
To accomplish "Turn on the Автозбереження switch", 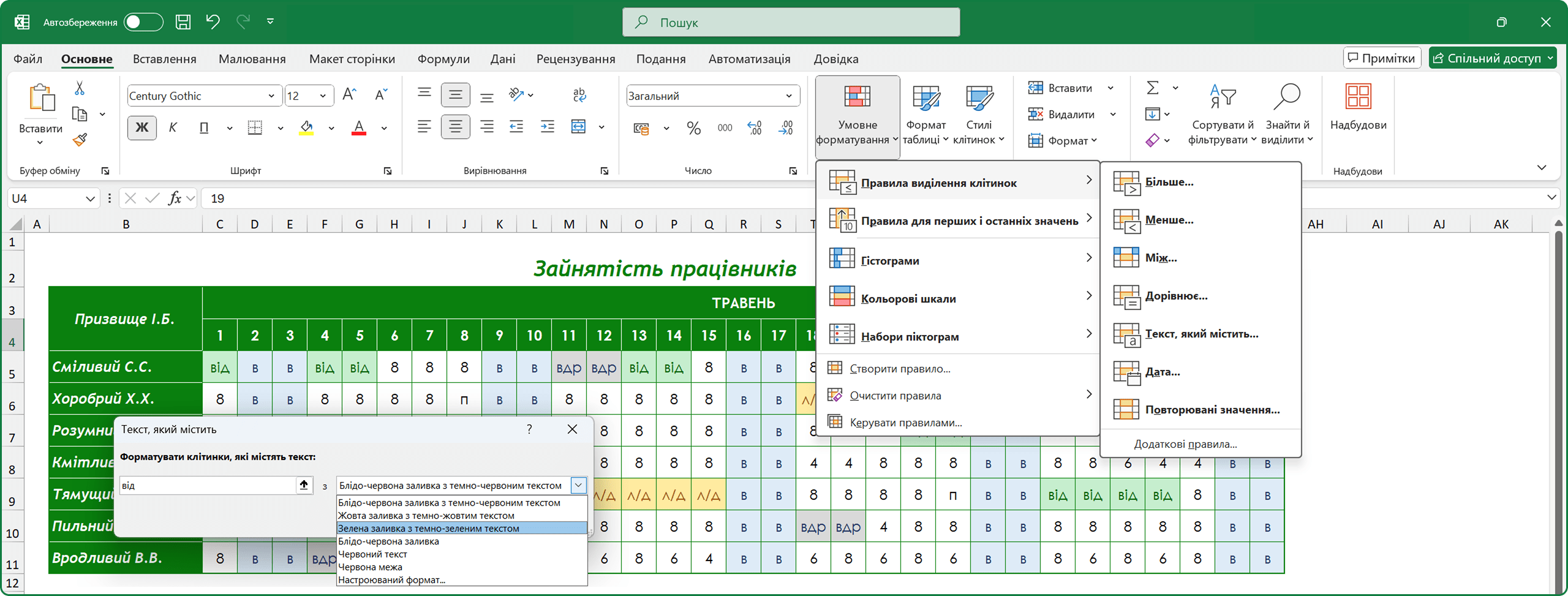I will pos(144,21).
